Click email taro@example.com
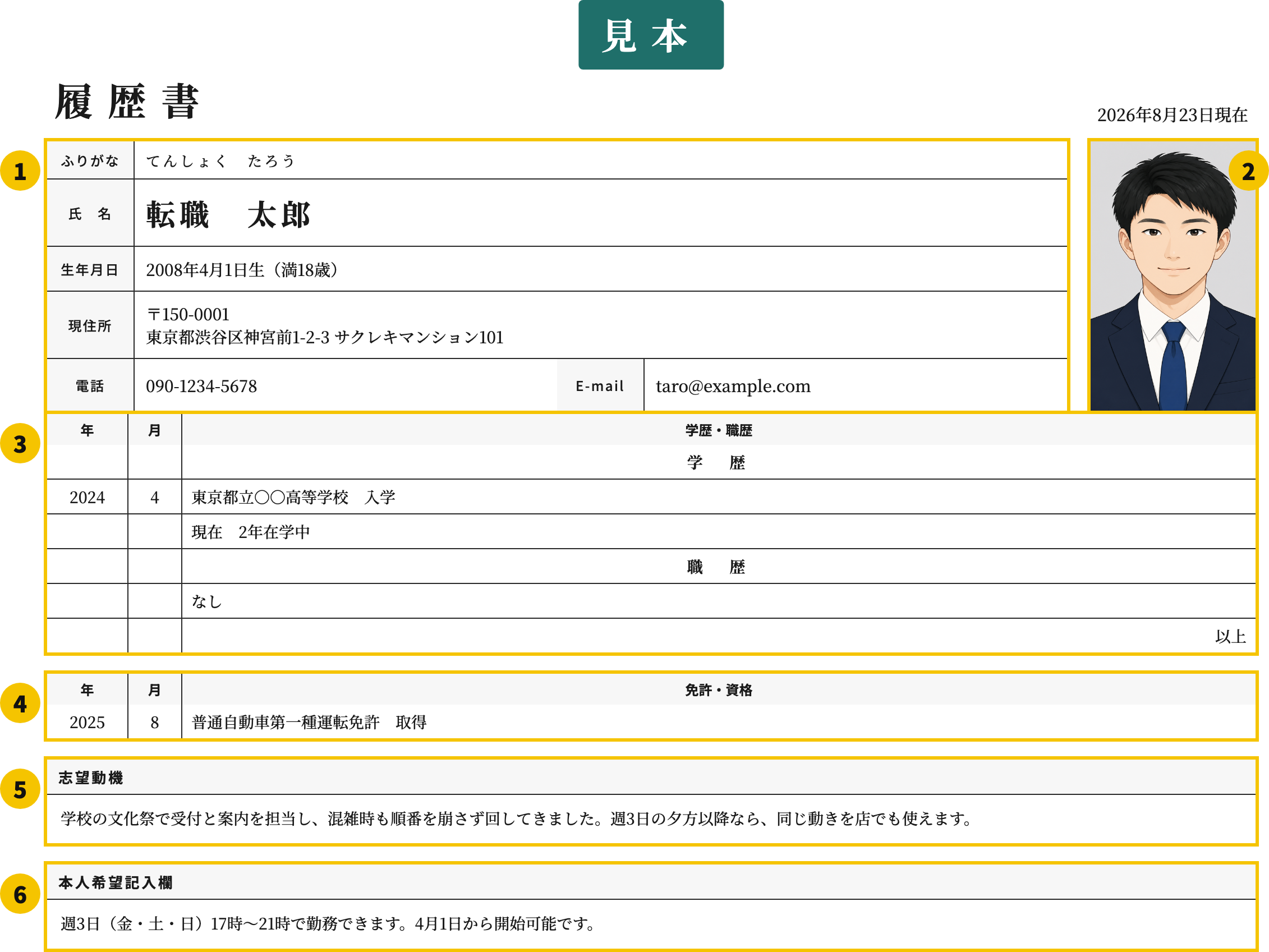This screenshot has width=1269, height=952. click(x=733, y=387)
